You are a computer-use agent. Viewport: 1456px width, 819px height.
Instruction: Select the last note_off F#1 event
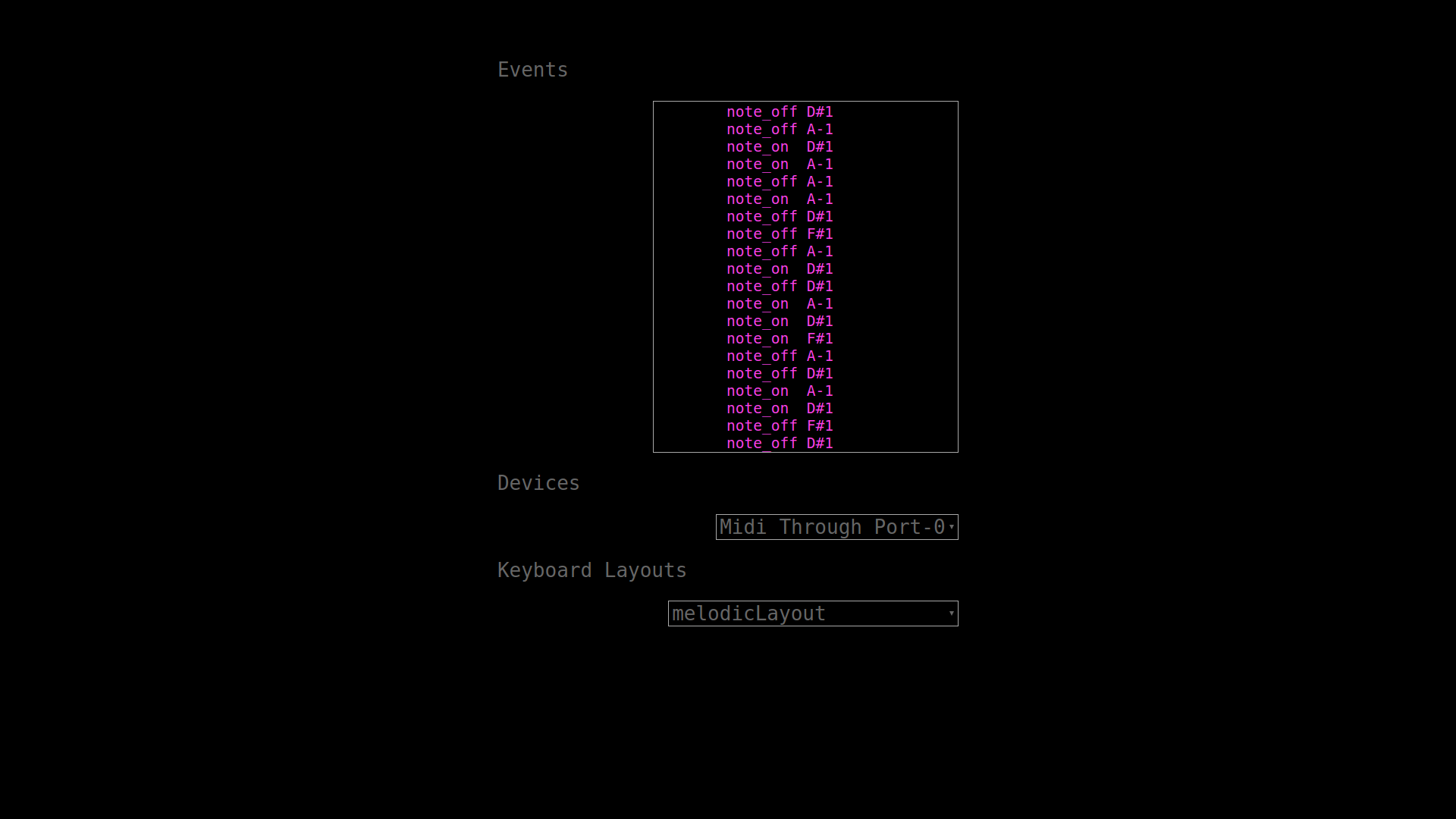780,426
